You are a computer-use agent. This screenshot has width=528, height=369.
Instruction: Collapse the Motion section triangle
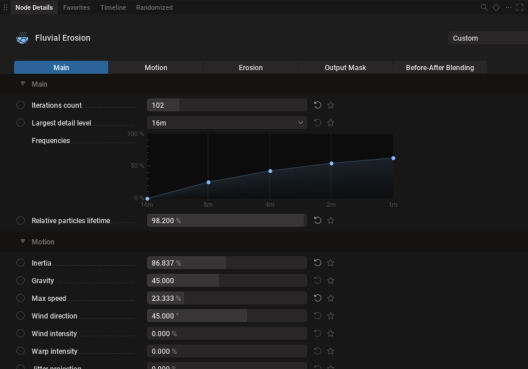pos(23,241)
